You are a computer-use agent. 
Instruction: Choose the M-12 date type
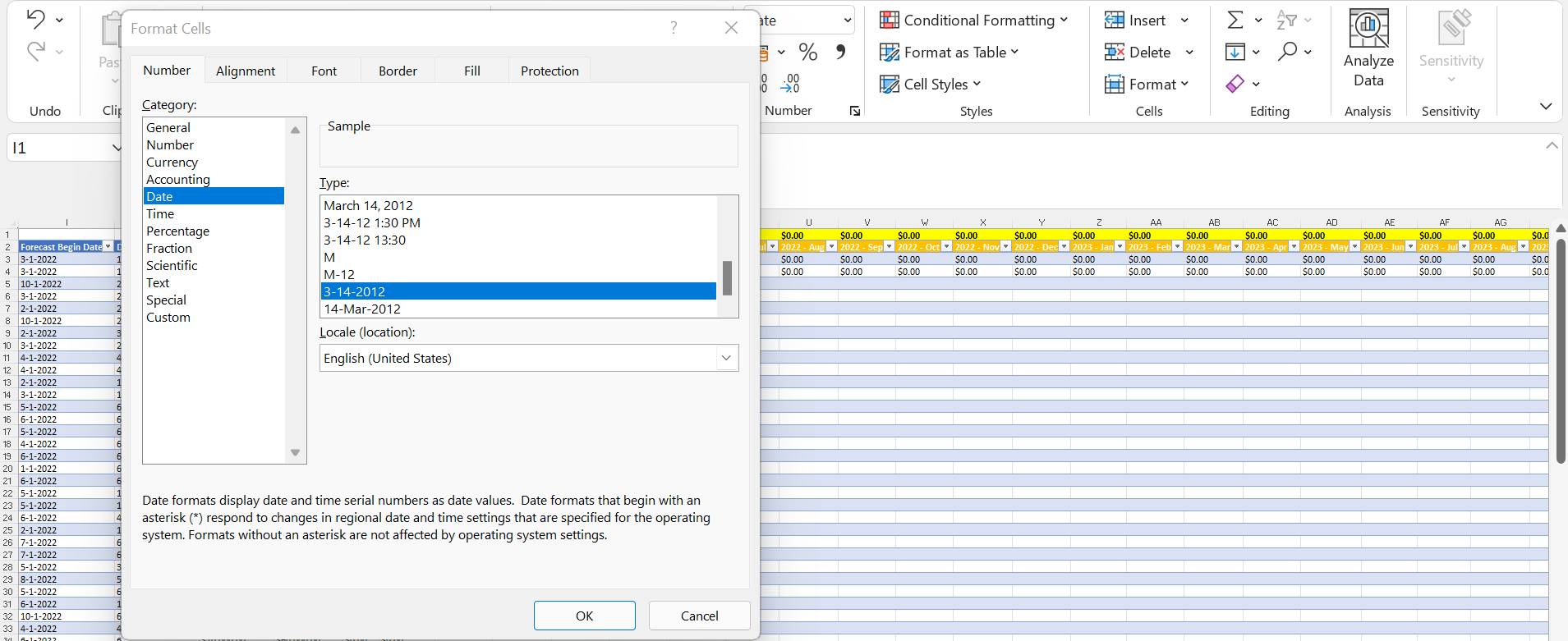tap(518, 275)
